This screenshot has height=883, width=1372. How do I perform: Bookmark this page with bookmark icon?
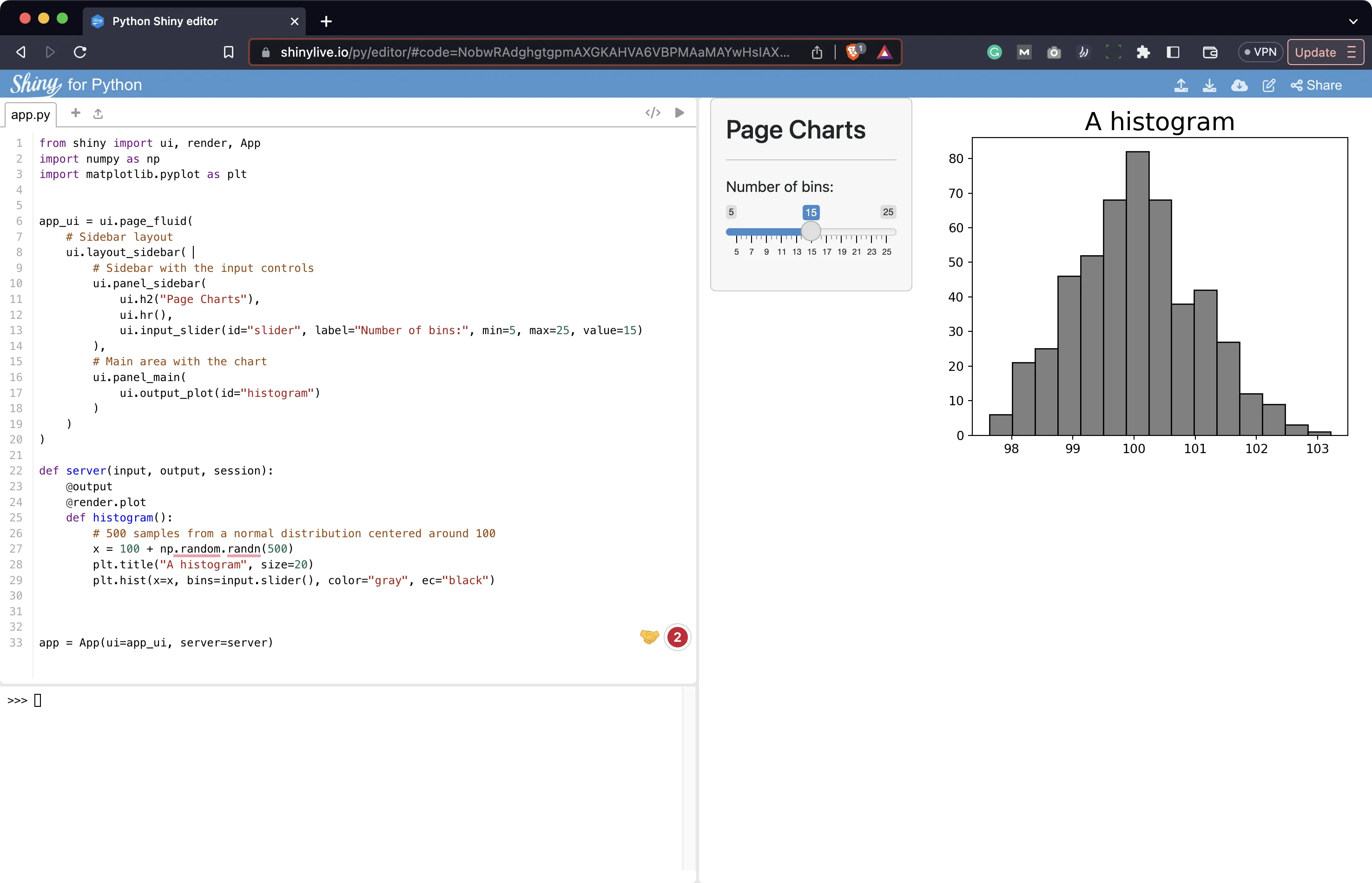tap(228, 52)
